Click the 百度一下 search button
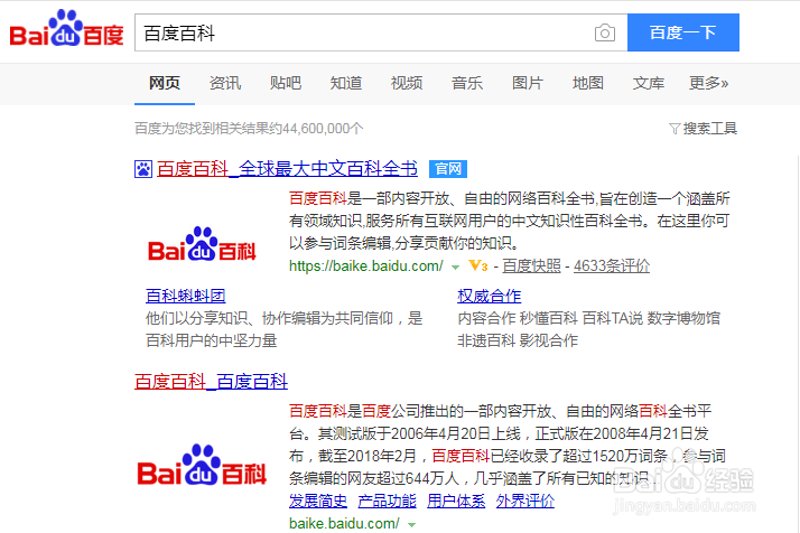This screenshot has height=533, width=800. (683, 33)
